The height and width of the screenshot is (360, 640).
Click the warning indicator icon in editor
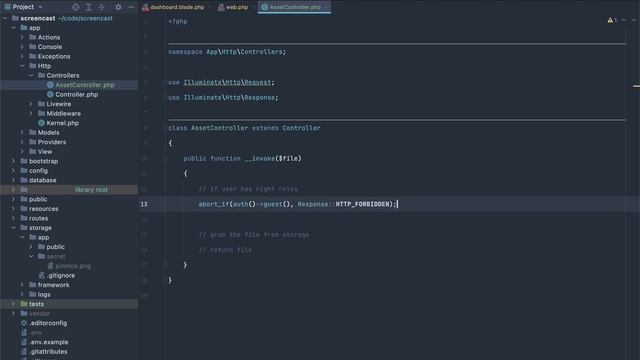[x=610, y=20]
